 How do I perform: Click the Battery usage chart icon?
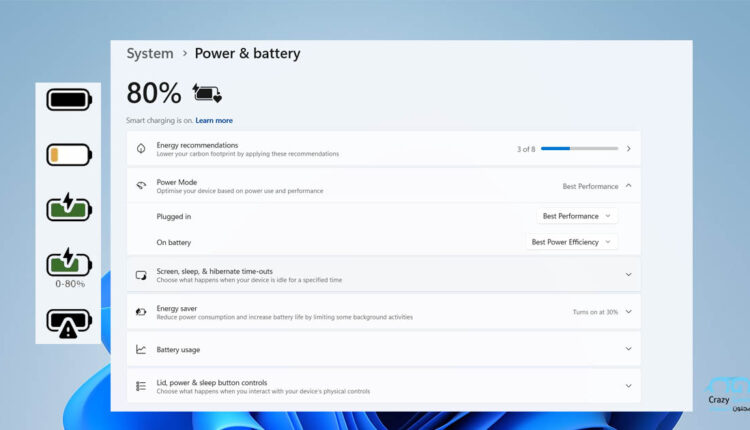click(141, 349)
